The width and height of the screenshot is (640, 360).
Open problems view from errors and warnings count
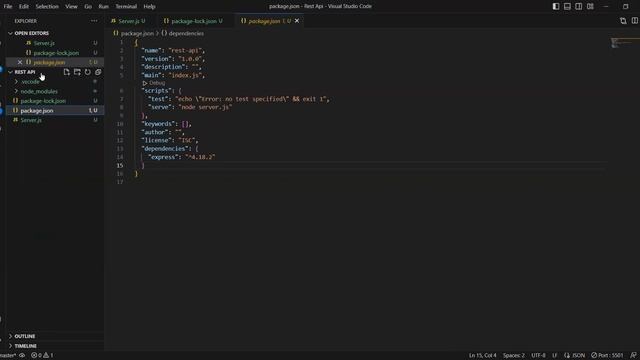coord(42,356)
